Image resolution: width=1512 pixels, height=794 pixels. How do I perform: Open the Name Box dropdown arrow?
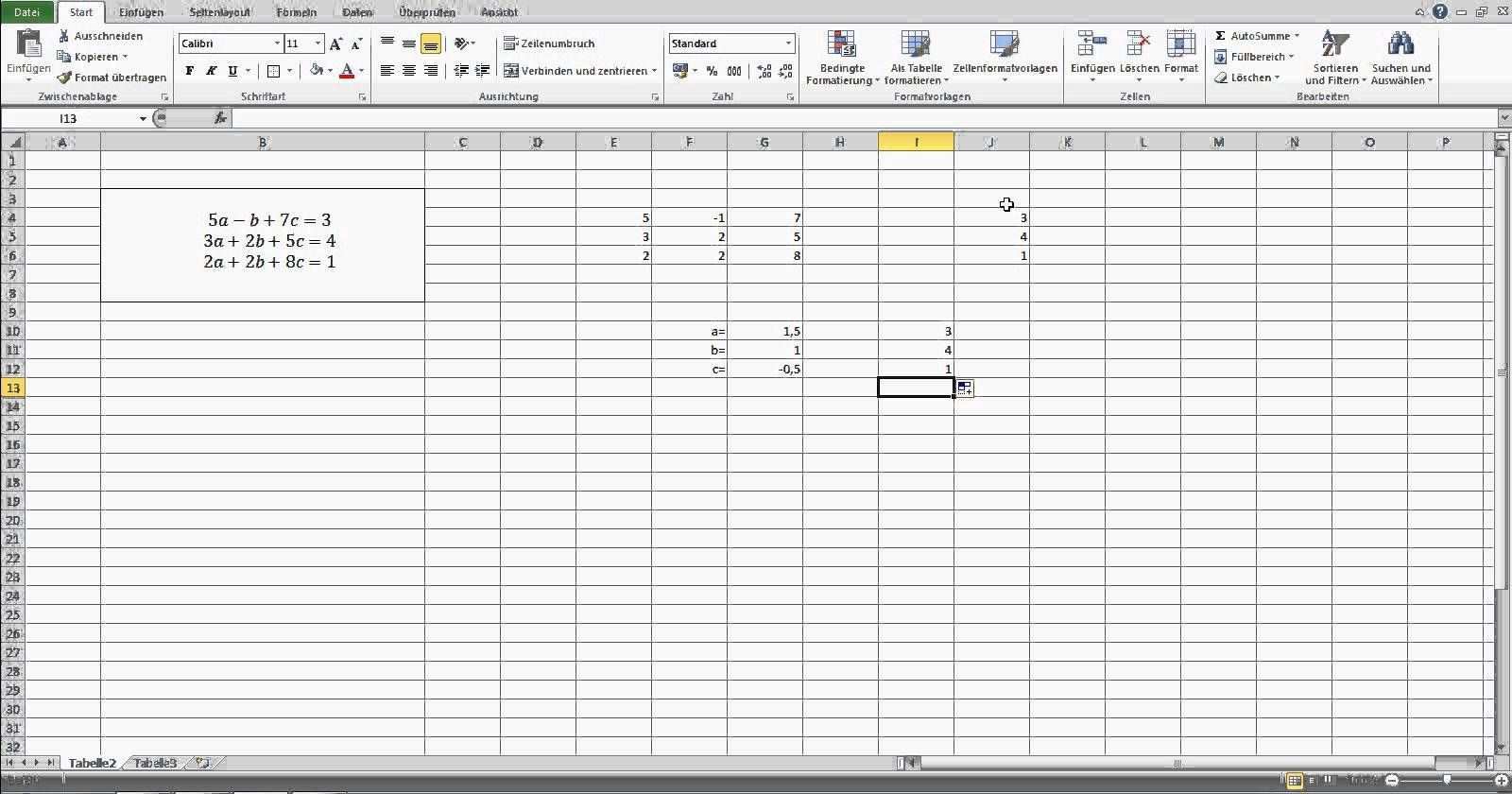tap(143, 119)
